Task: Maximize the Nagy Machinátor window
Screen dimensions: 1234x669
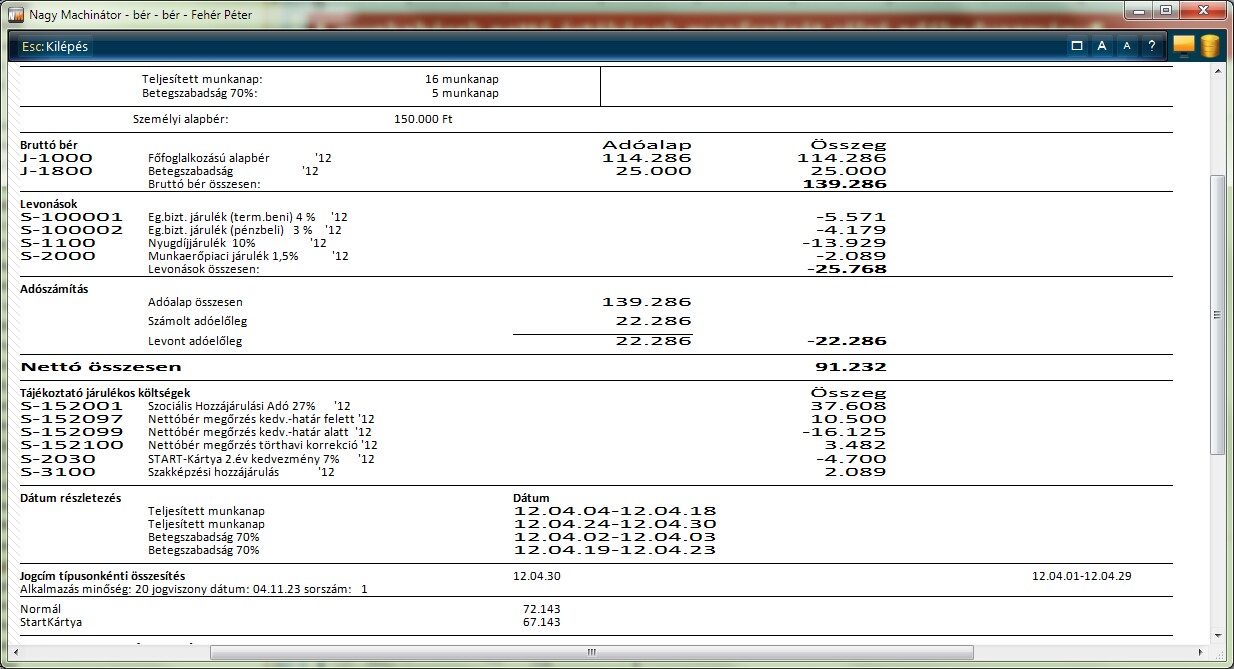Action: [1165, 10]
